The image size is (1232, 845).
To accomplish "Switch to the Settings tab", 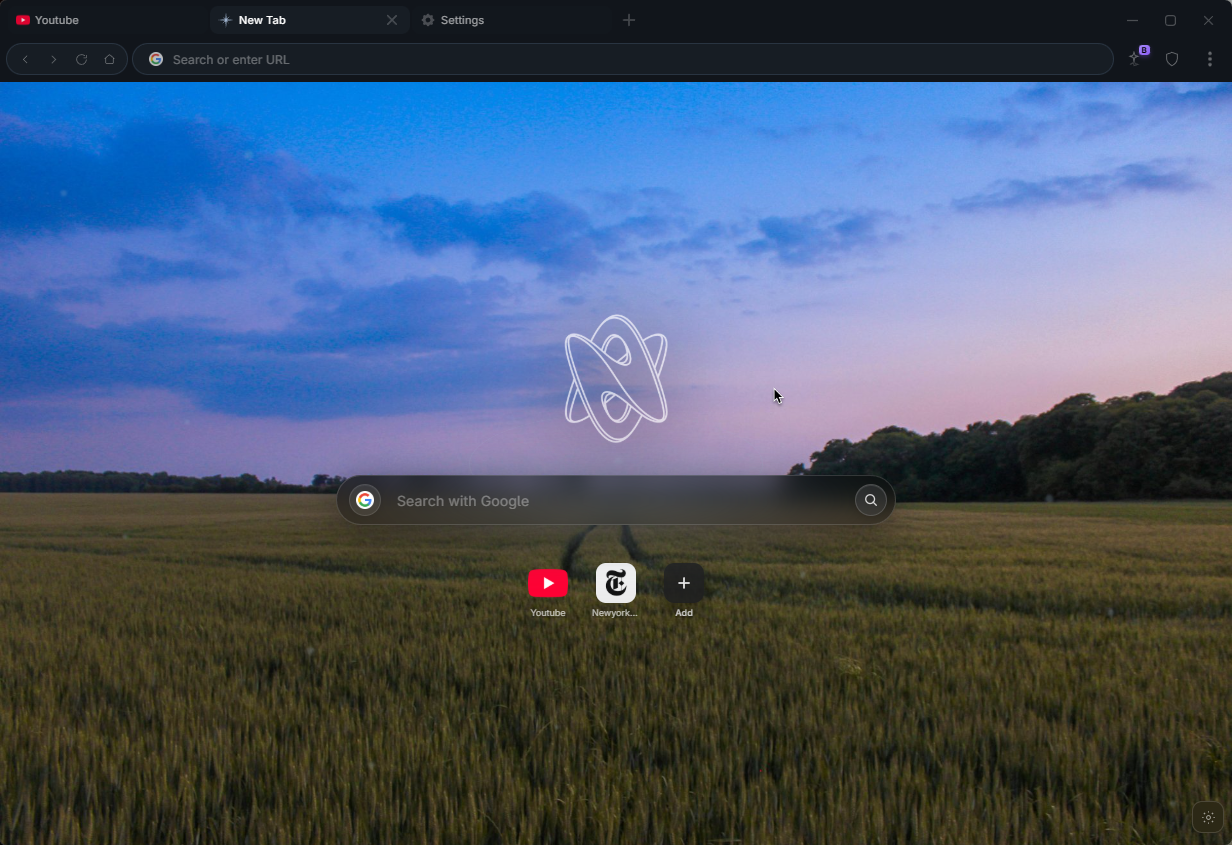I will 462,20.
